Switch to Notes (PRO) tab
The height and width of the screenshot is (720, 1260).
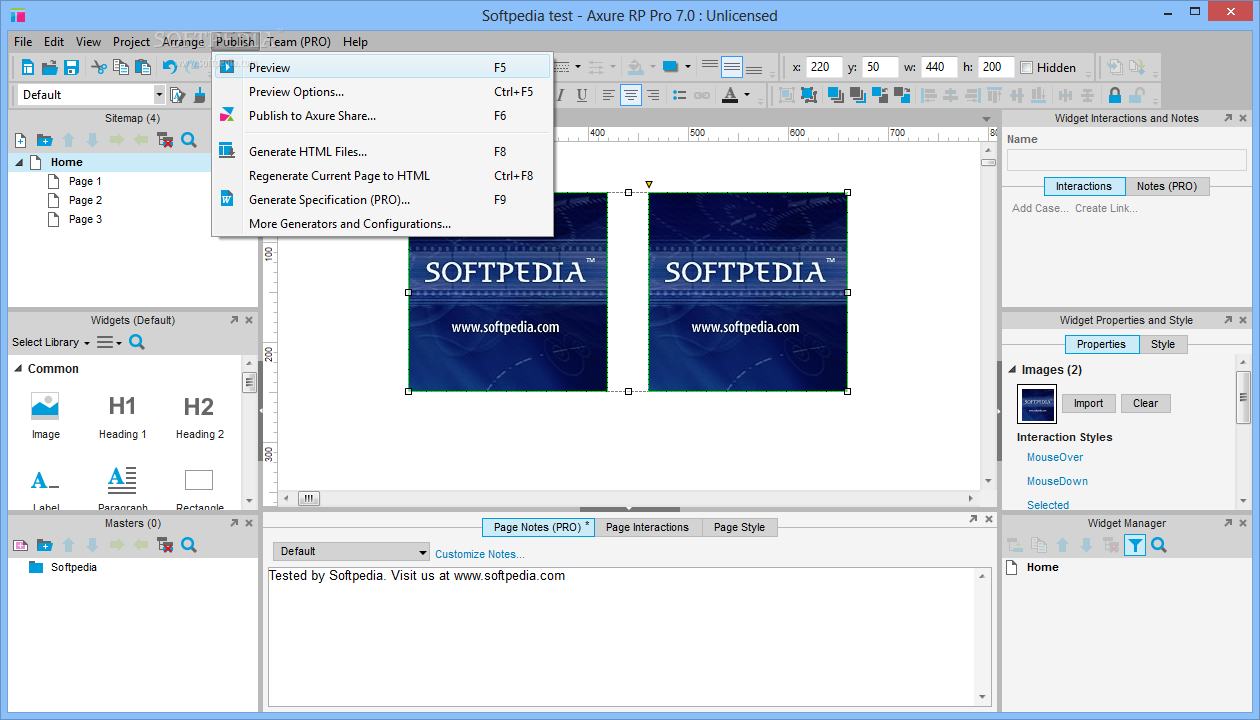point(1167,186)
